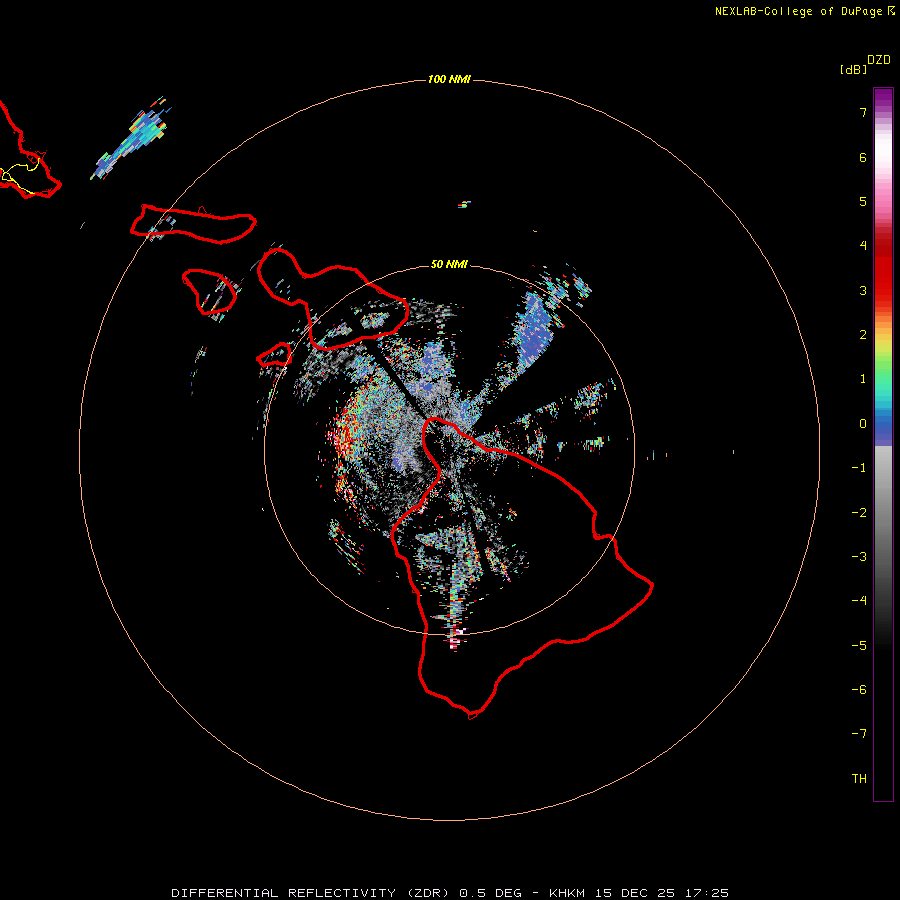Click the 6 value on the color scale
Screen dimensions: 900x900
pos(863,157)
